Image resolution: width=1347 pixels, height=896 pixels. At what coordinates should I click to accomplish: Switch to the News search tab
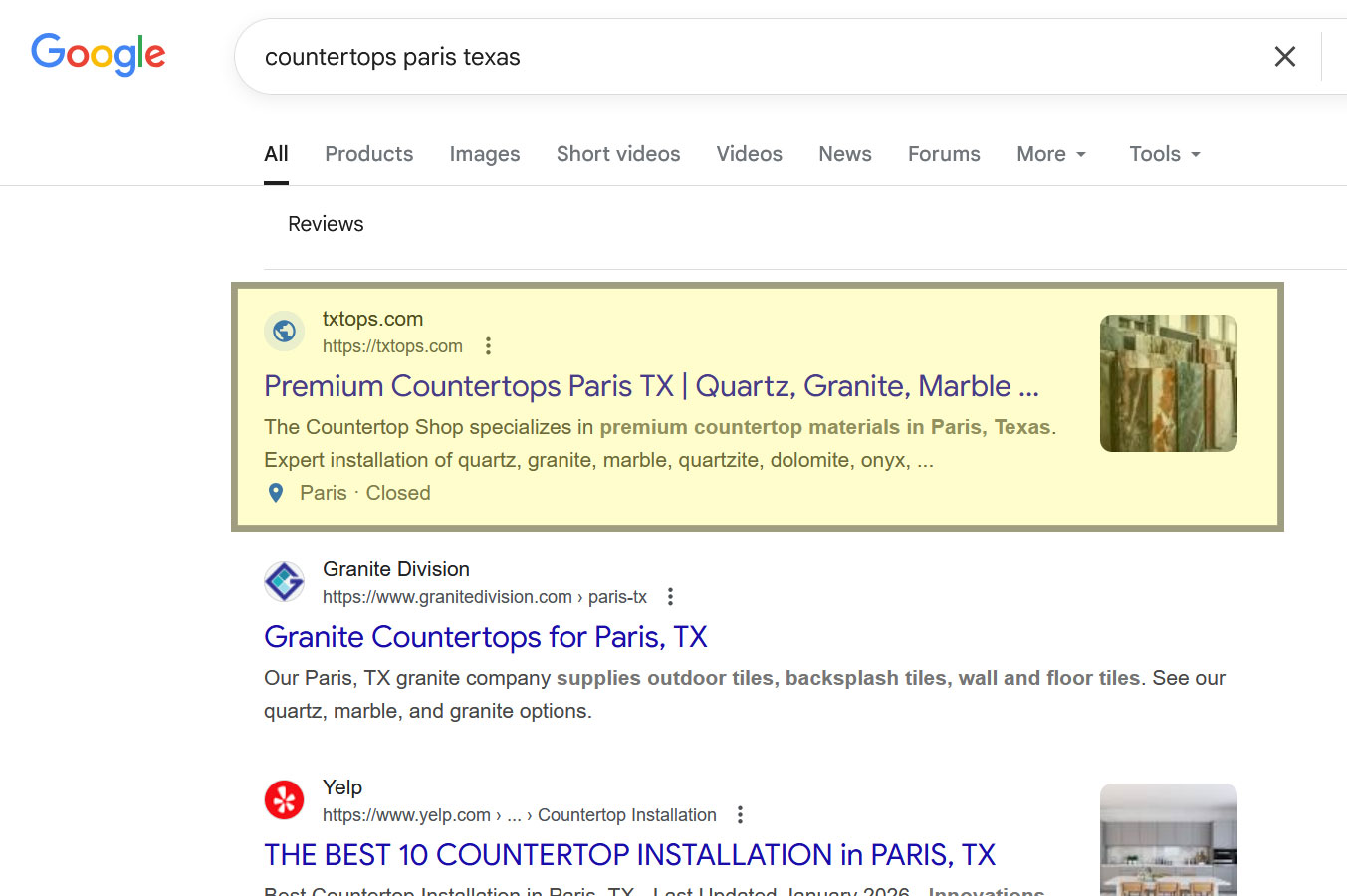[x=844, y=154]
